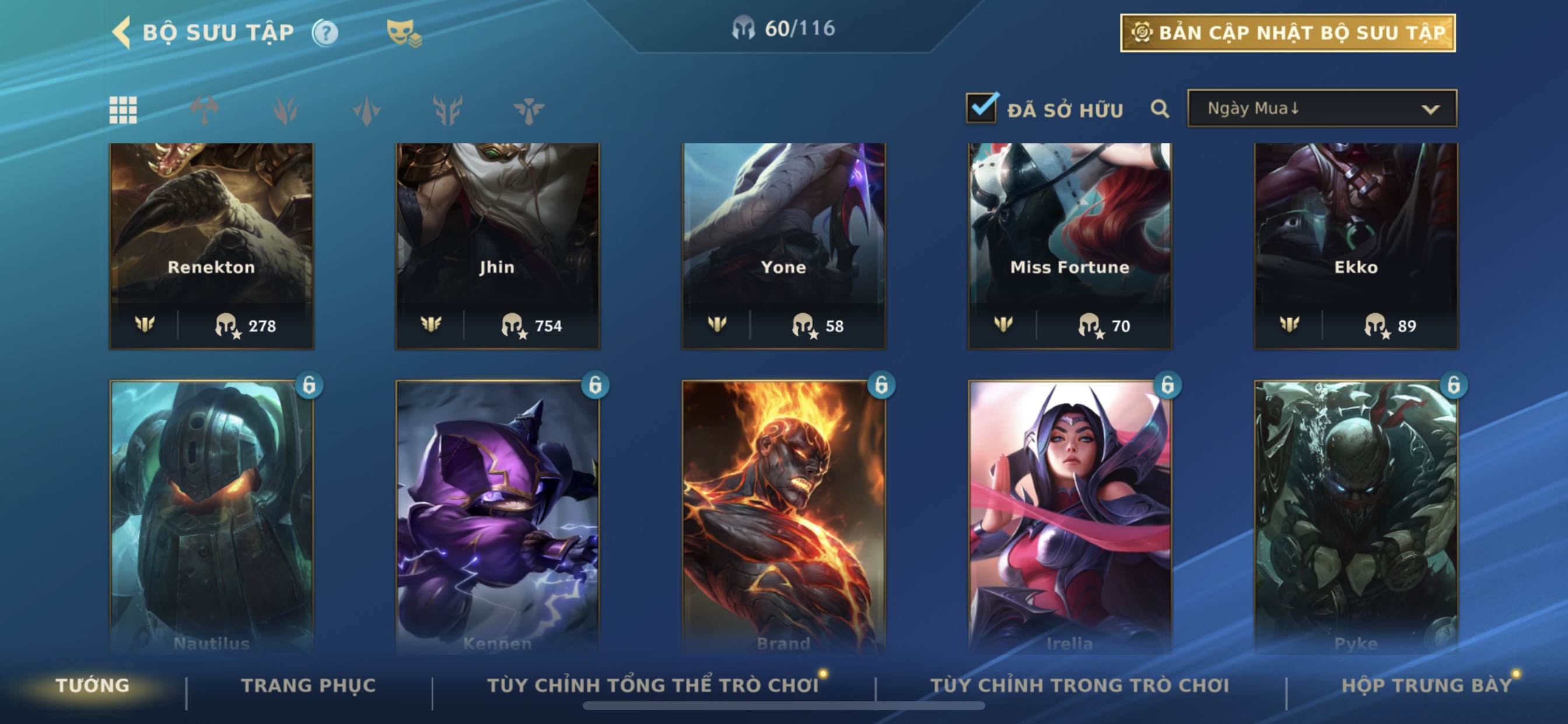The image size is (1568, 724).
Task: Open Tùy Chỉnh Trong Trò Chơi tab
Action: 1080,685
